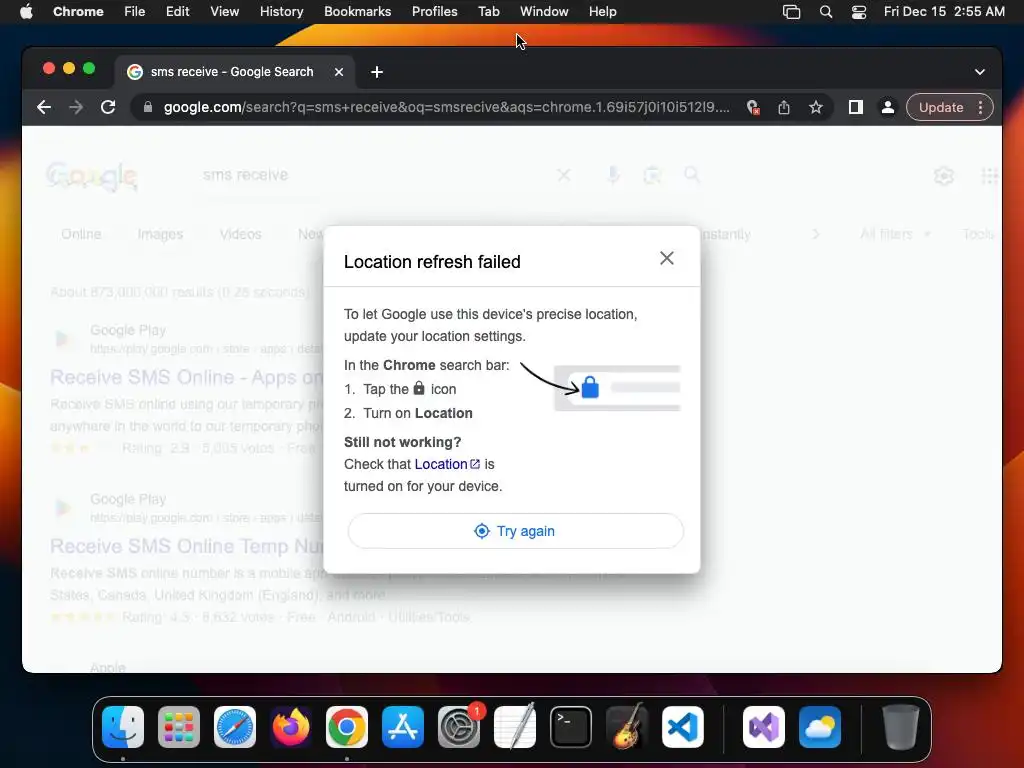
Task: Click the Try again button
Action: [x=515, y=531]
